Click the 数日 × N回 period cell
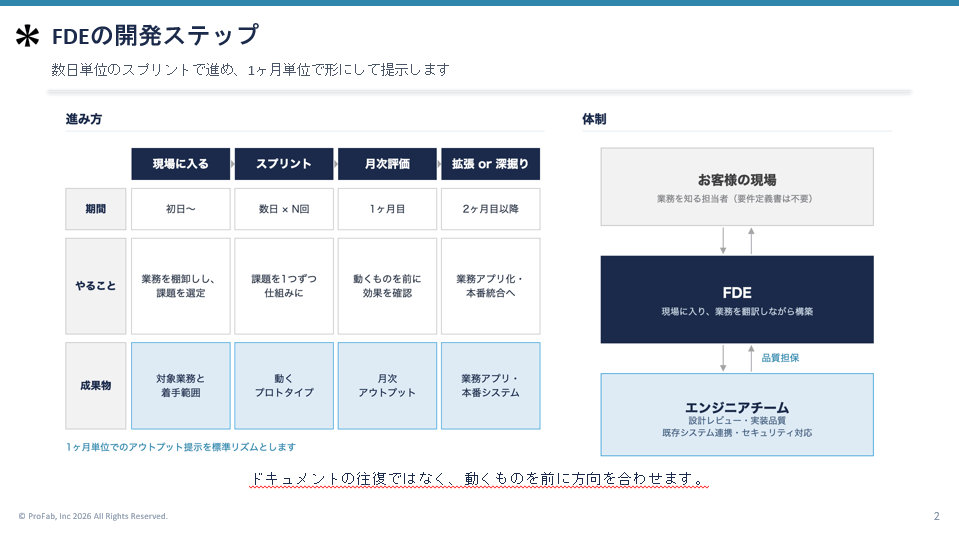Screen dimensions: 959x538 (x=284, y=209)
